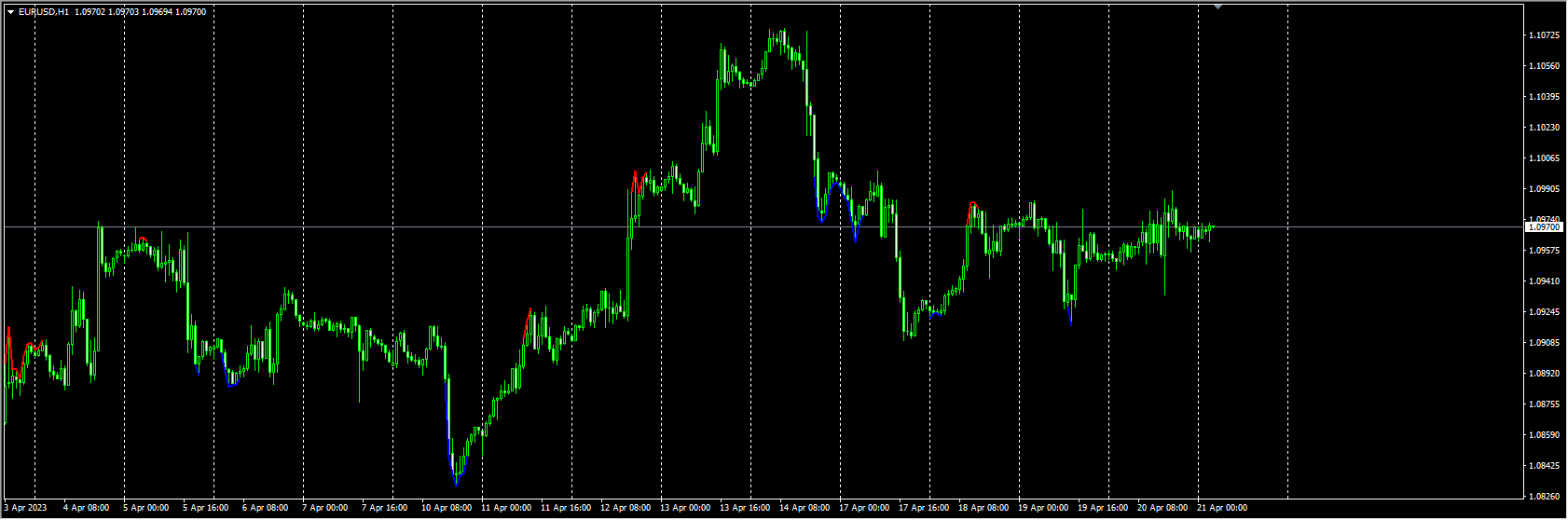Click the 1.09410 price scale value

(1545, 281)
